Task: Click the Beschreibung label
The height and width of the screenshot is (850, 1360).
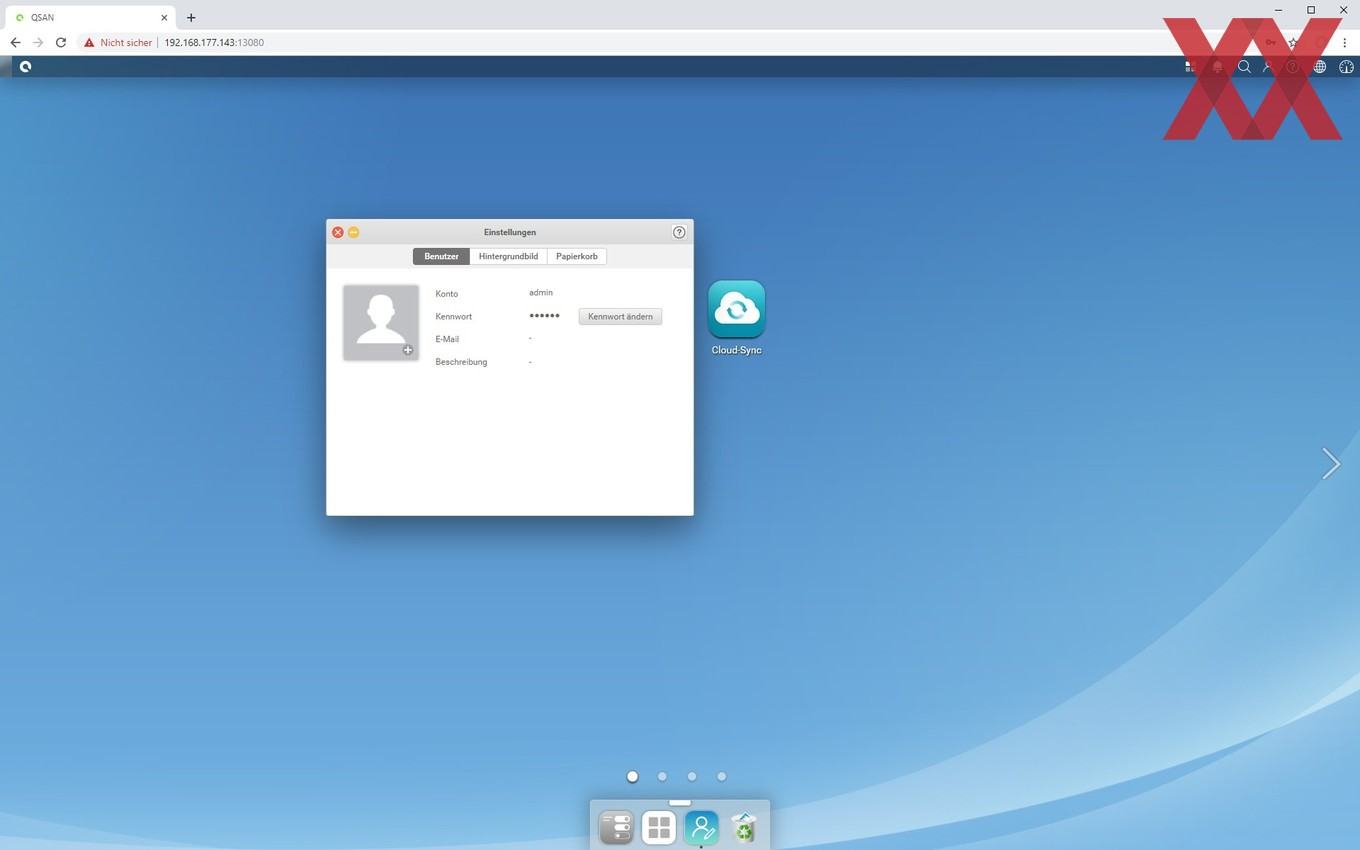Action: pos(461,362)
